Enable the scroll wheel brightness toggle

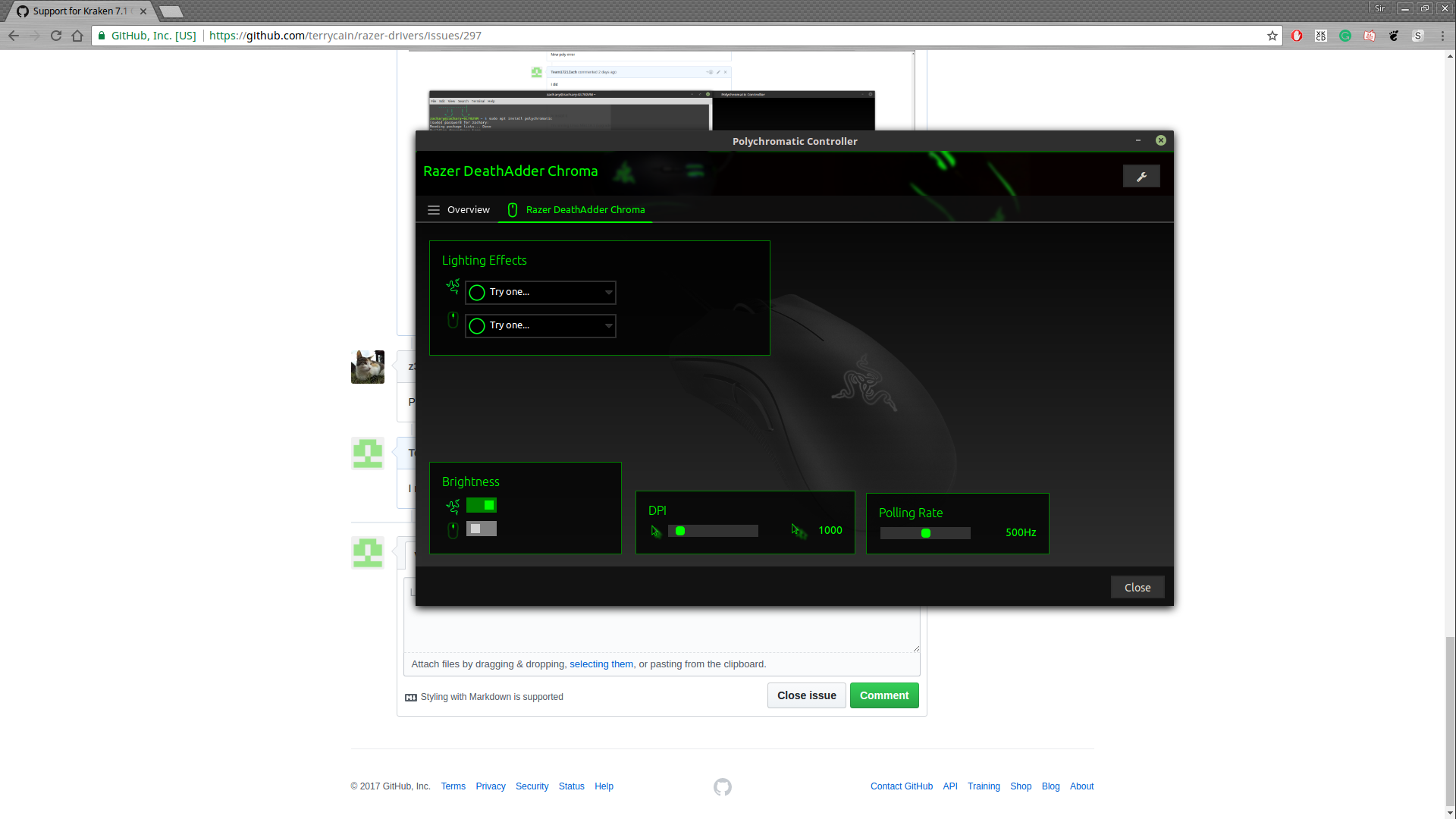tap(481, 529)
